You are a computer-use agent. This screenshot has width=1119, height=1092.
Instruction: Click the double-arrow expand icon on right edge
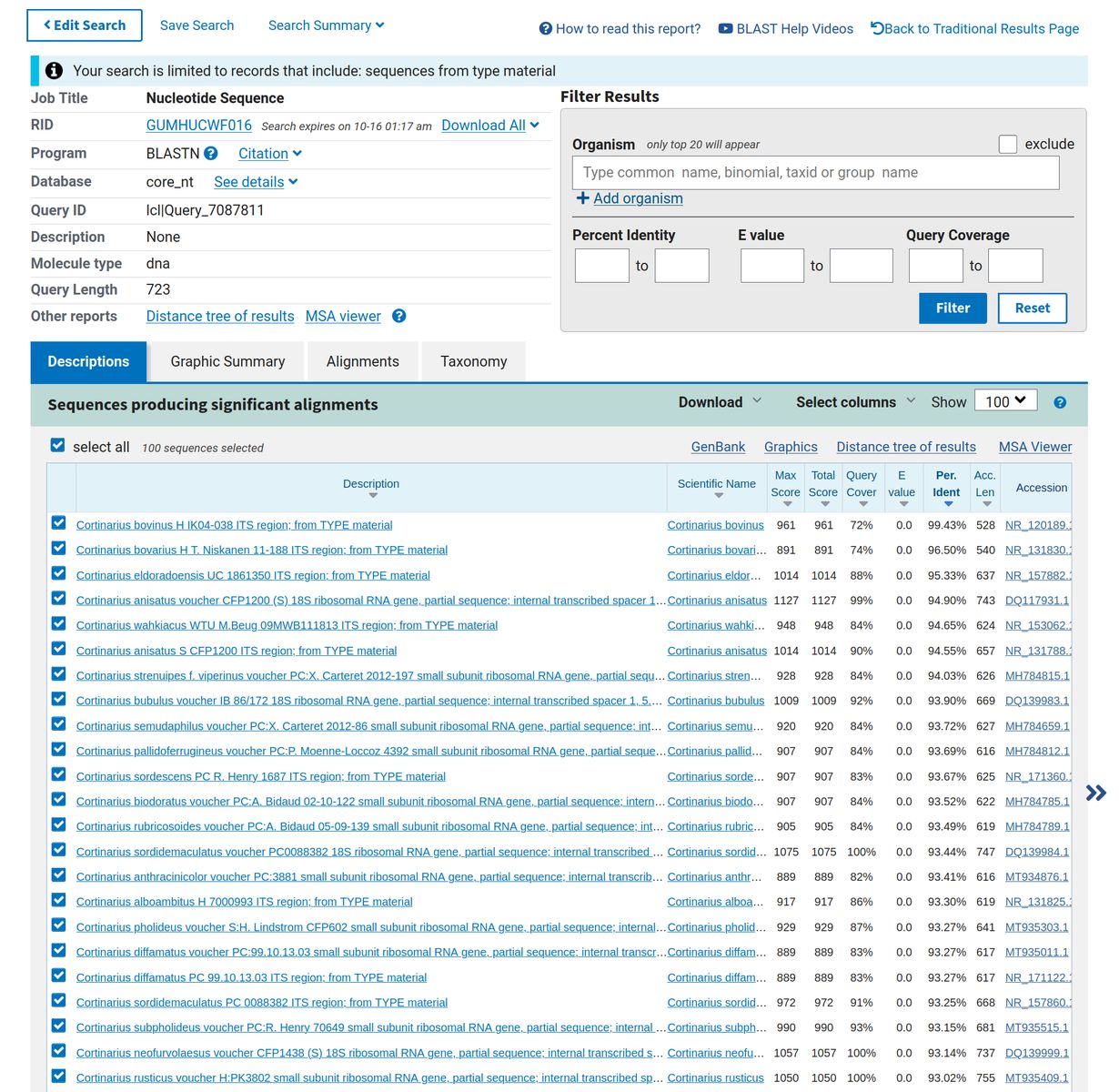(1095, 794)
